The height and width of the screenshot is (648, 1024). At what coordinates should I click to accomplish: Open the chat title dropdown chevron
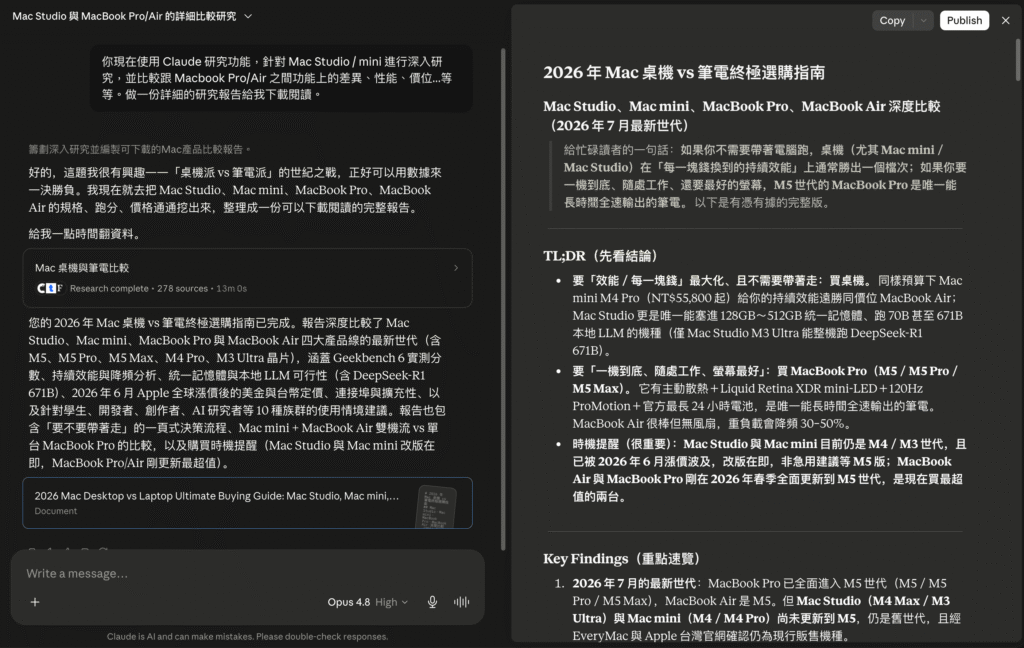(x=248, y=16)
